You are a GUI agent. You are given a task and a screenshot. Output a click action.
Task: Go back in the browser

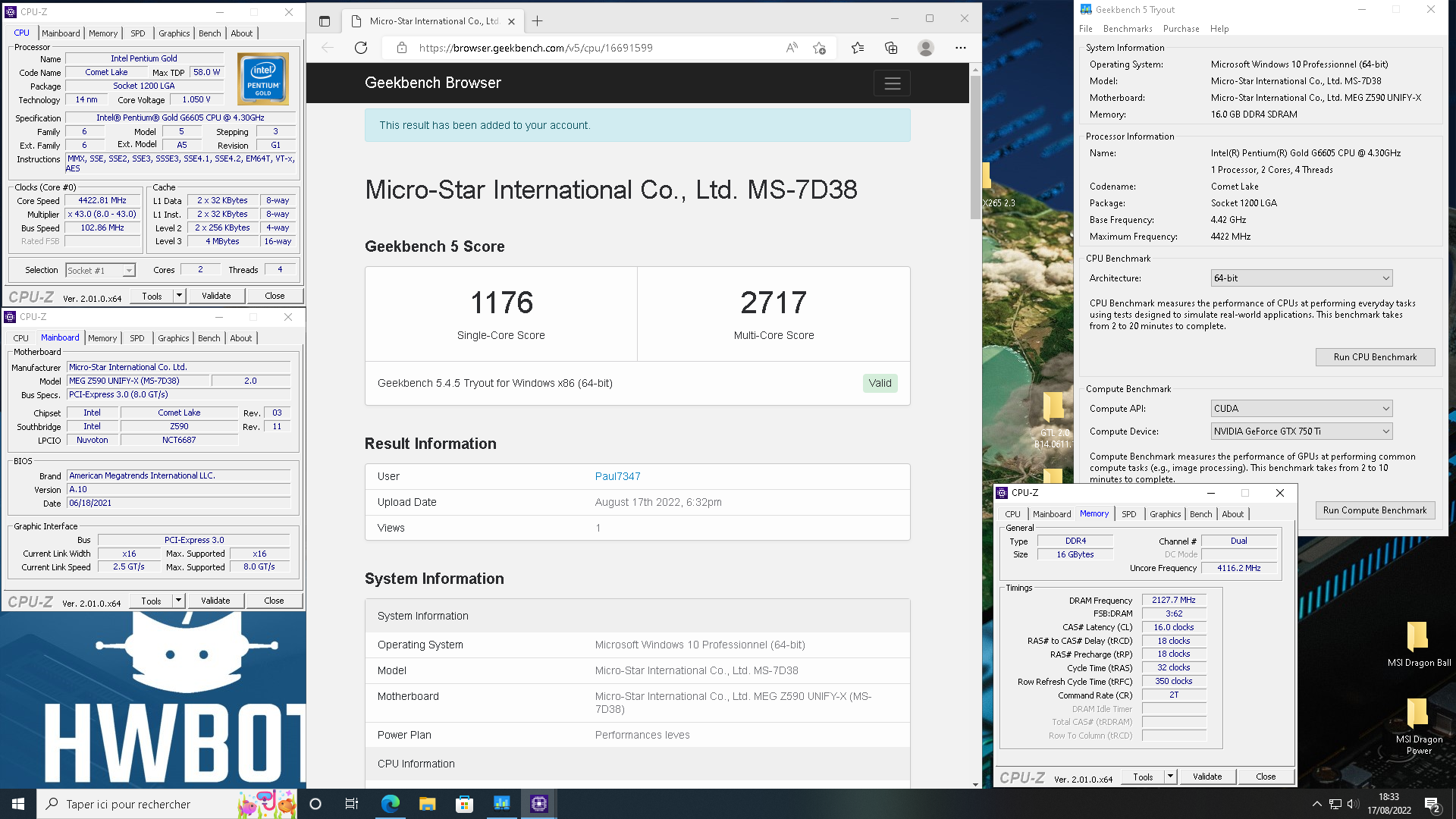click(x=328, y=48)
